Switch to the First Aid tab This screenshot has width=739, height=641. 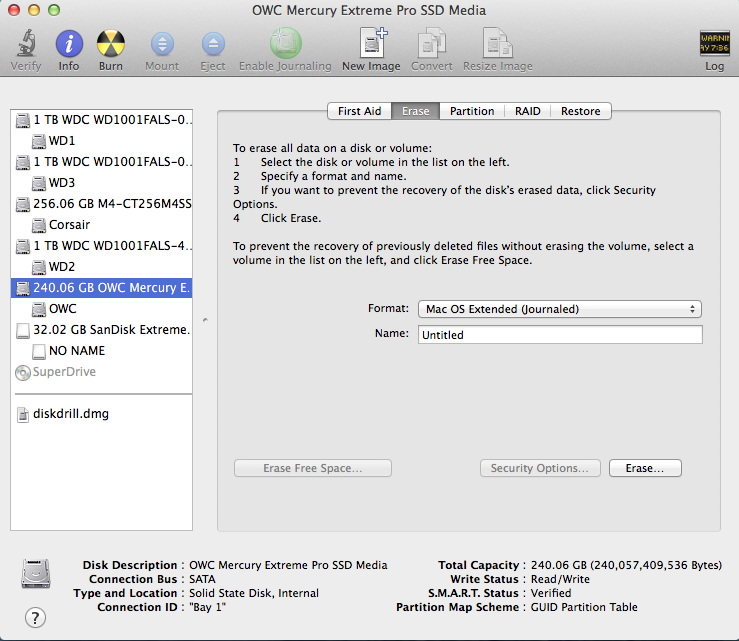tap(359, 111)
